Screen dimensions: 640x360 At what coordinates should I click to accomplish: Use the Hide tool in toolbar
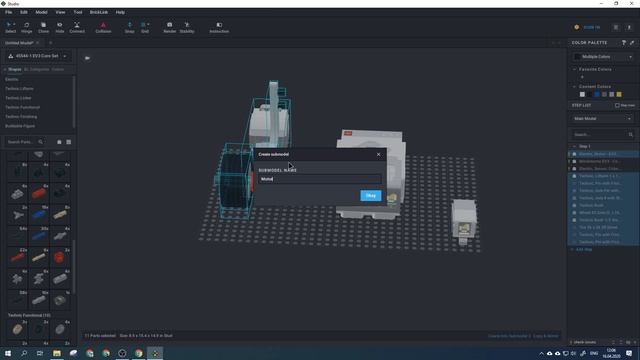point(60,27)
